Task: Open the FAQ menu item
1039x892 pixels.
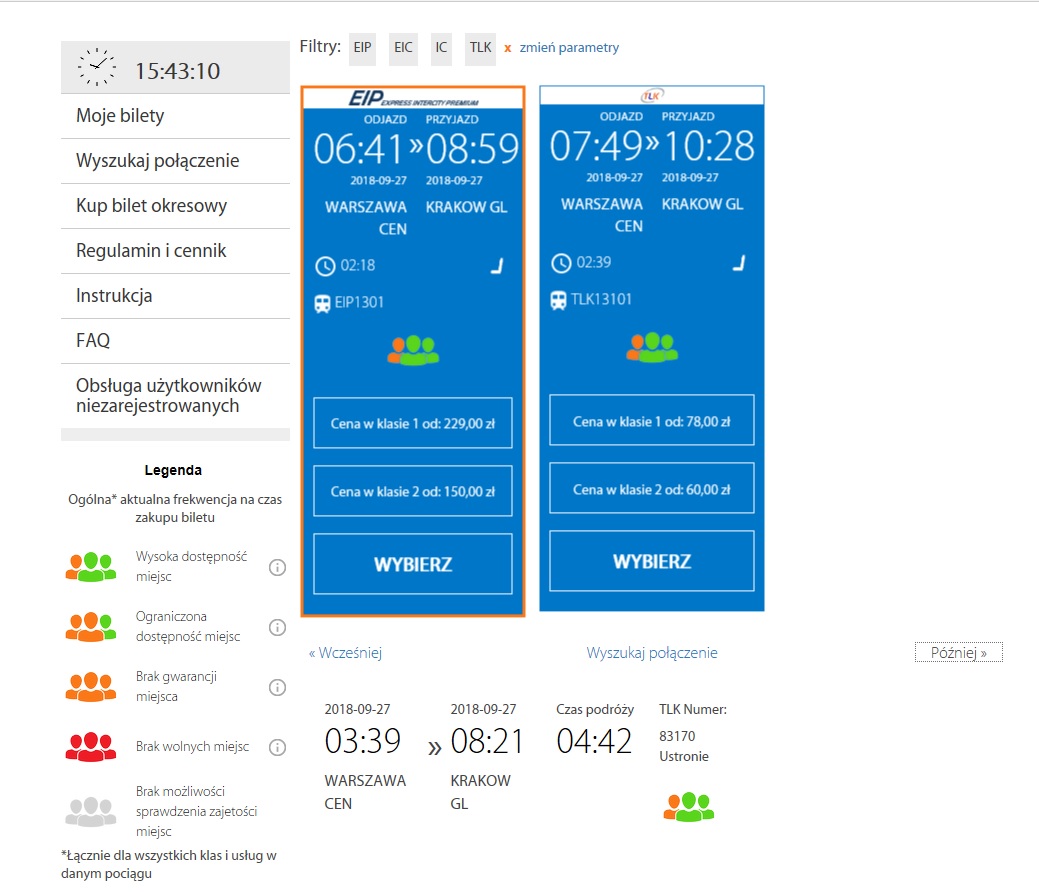Action: click(x=176, y=341)
